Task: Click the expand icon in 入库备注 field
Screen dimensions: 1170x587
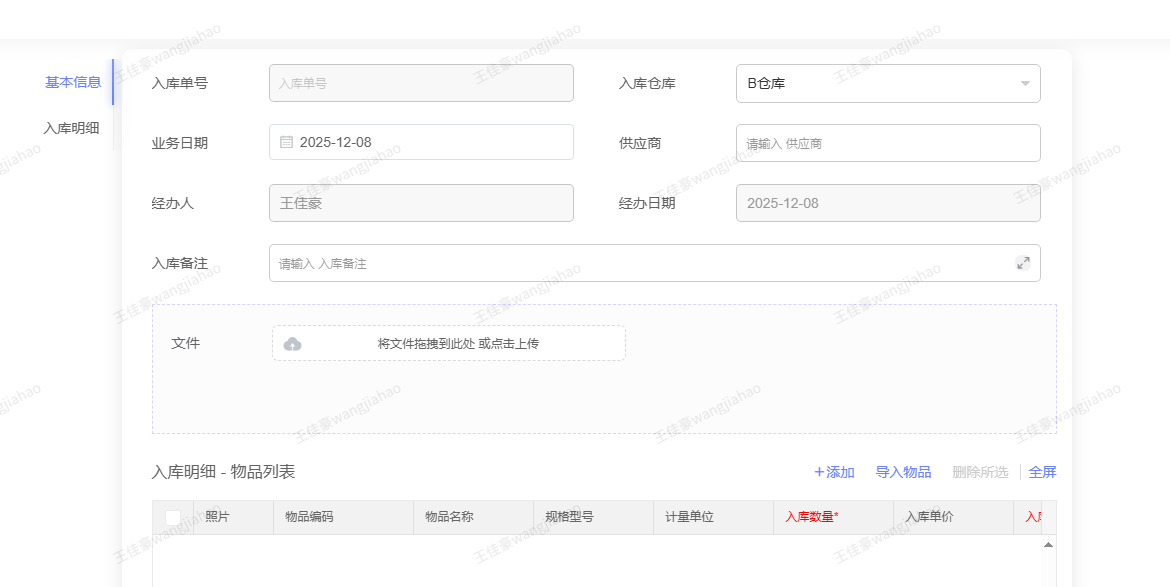Action: pos(1023,263)
